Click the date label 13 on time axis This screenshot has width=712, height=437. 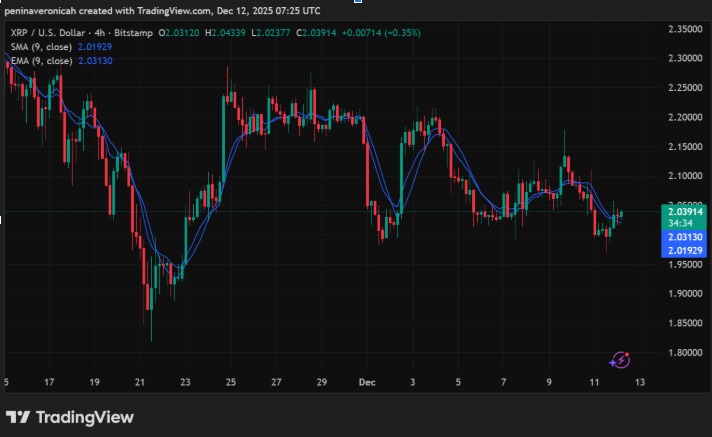[640, 382]
